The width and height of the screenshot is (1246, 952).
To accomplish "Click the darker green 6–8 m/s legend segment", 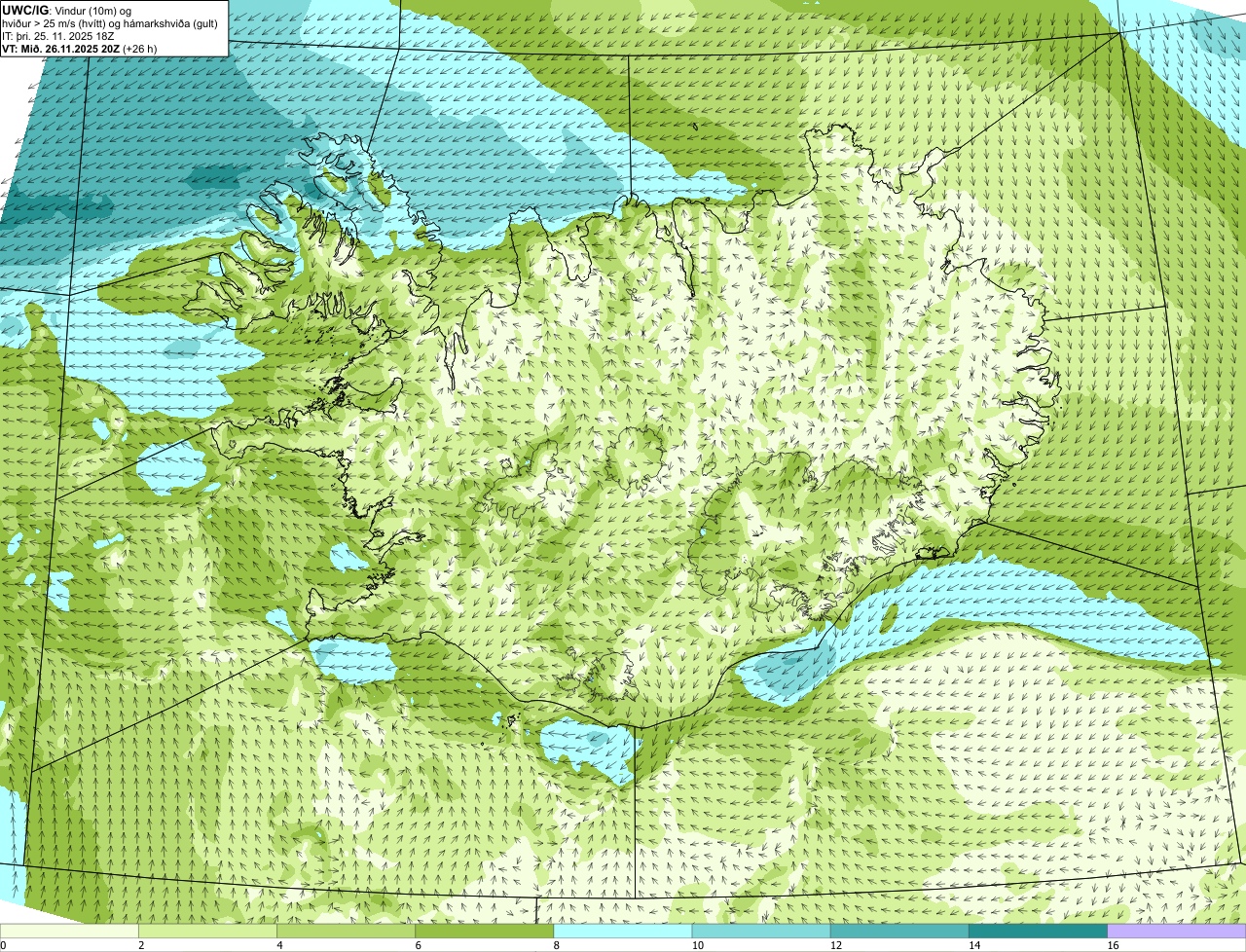I will point(485,931).
